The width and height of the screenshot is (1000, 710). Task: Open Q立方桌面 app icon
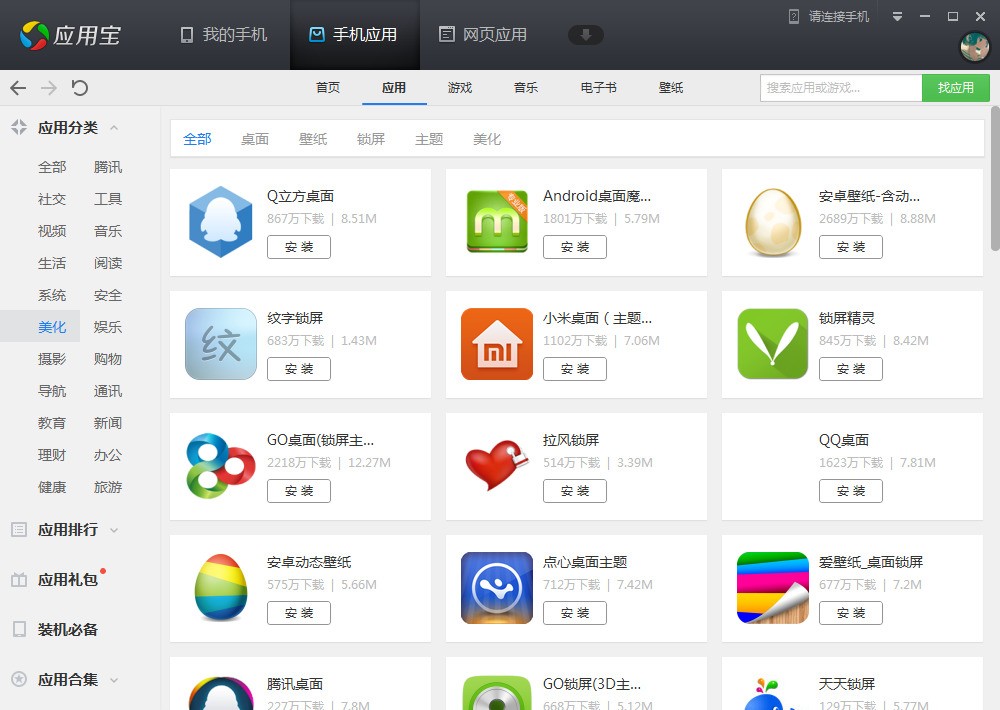coord(221,222)
